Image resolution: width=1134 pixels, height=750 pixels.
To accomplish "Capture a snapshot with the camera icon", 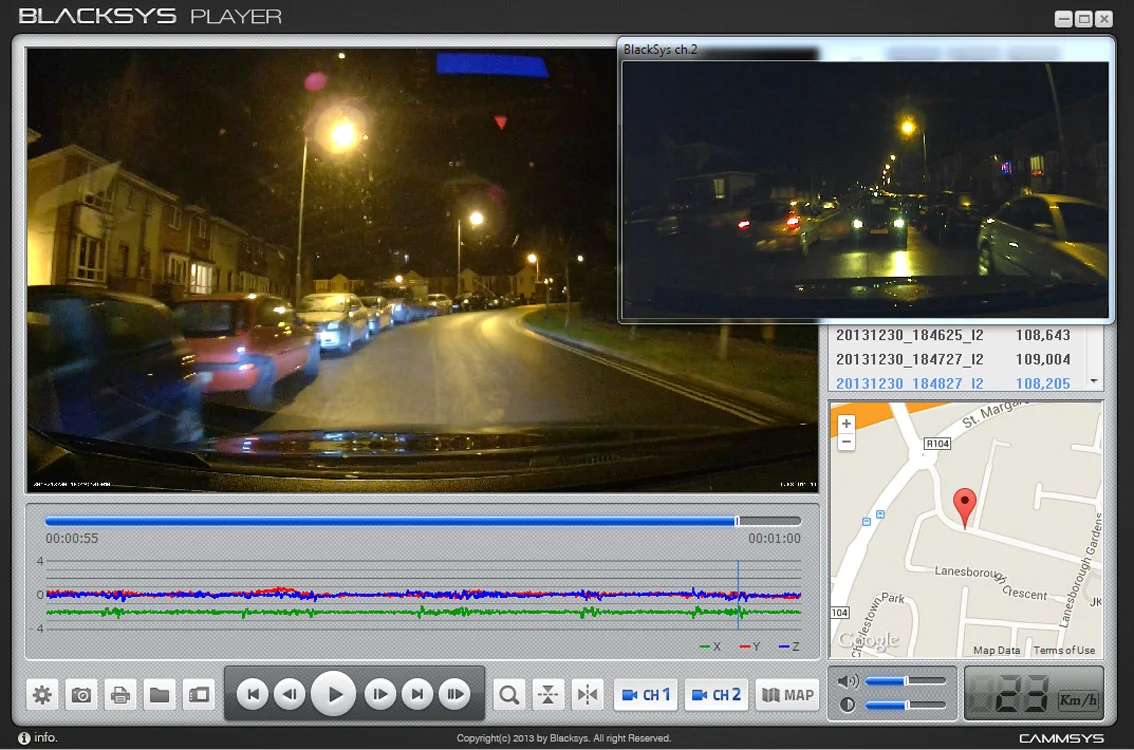I will pos(82,695).
